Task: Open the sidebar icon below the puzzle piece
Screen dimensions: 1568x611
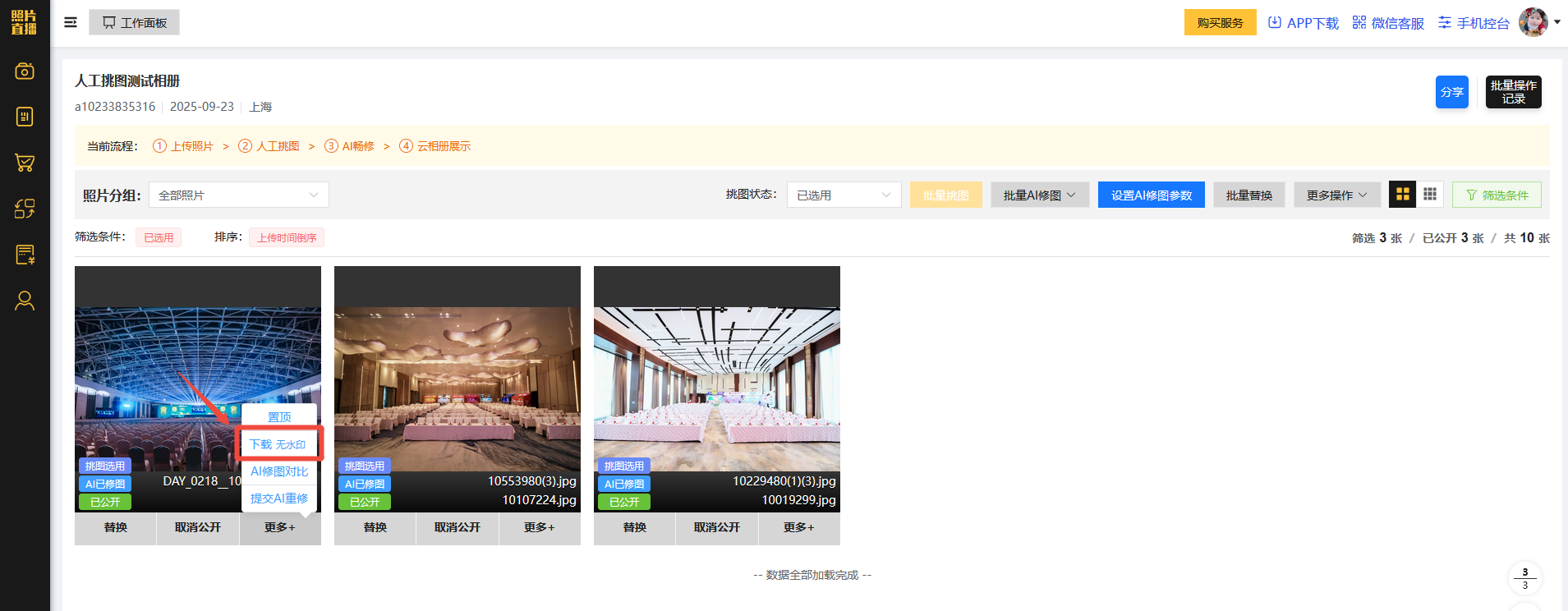Action: click(x=25, y=255)
